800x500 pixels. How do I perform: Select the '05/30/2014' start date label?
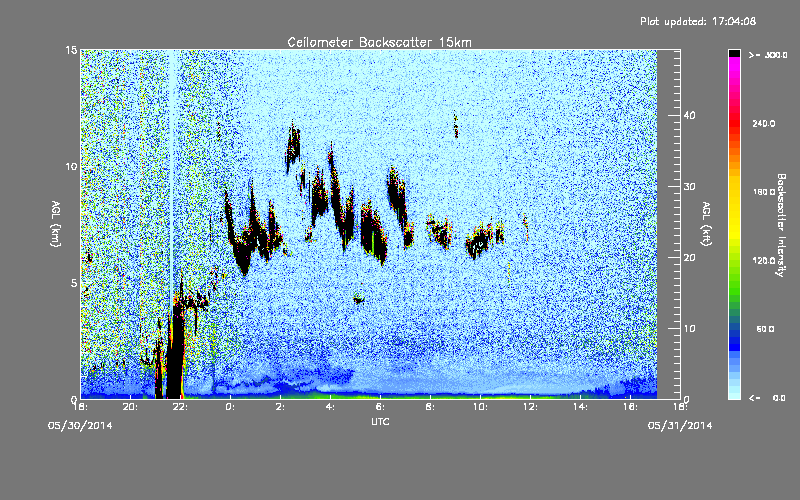80,426
